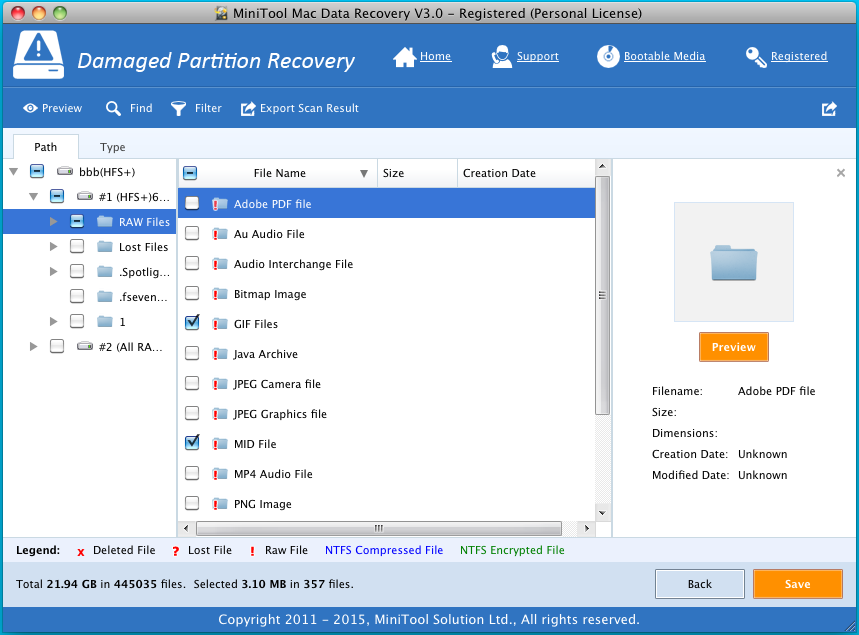This screenshot has width=859, height=635.
Task: Open the Registered link
Action: pyautogui.click(x=799, y=56)
